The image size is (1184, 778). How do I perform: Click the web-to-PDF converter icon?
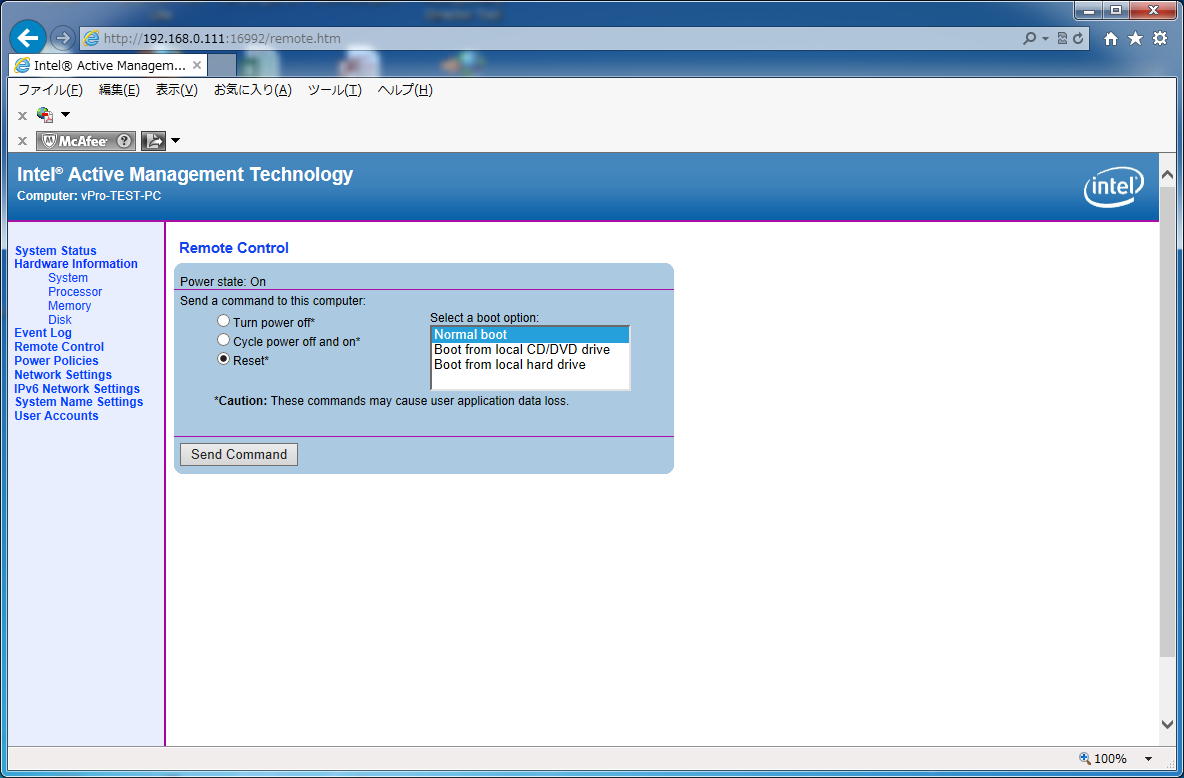tap(45, 115)
